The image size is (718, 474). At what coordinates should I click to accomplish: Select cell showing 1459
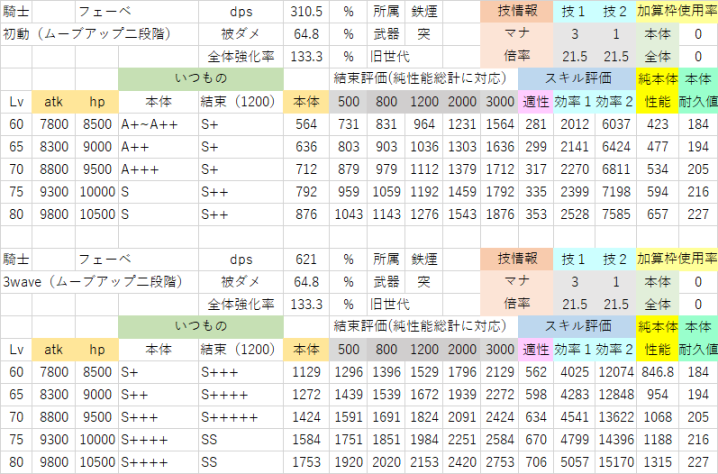coord(462,192)
